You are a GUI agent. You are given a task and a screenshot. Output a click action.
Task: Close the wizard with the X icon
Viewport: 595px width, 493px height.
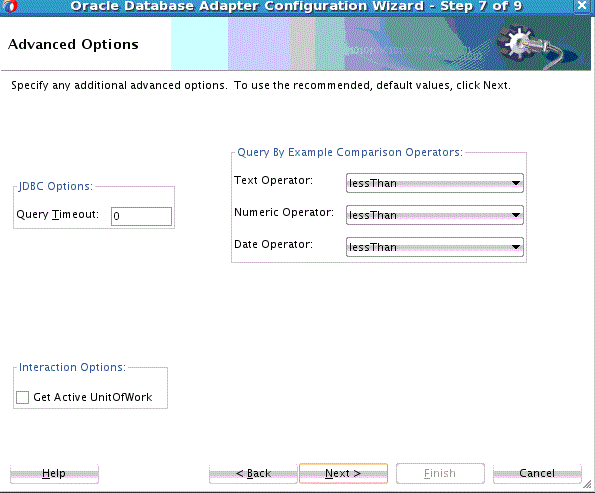point(581,6)
